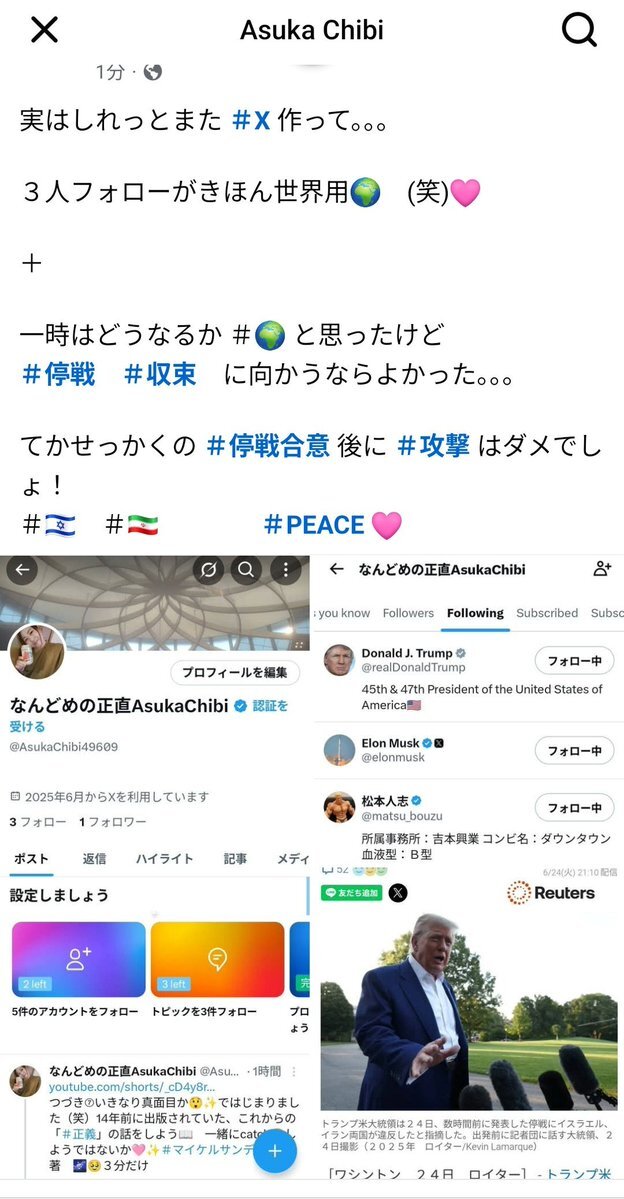Screen dimensions: 624x1199
Task: Open search with the magnifier icon
Action: pos(579,30)
